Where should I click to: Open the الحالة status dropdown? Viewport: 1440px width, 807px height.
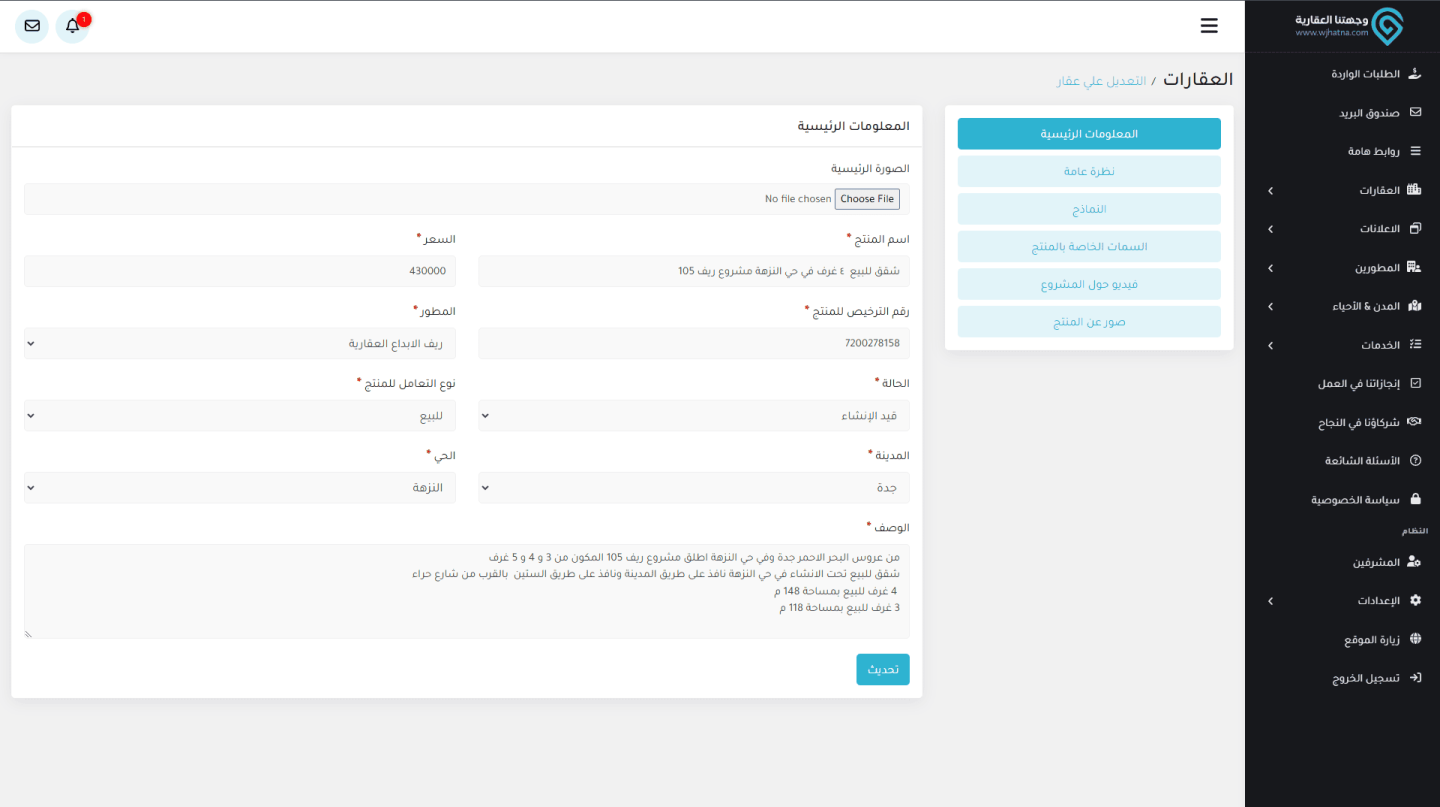[x=694, y=415]
